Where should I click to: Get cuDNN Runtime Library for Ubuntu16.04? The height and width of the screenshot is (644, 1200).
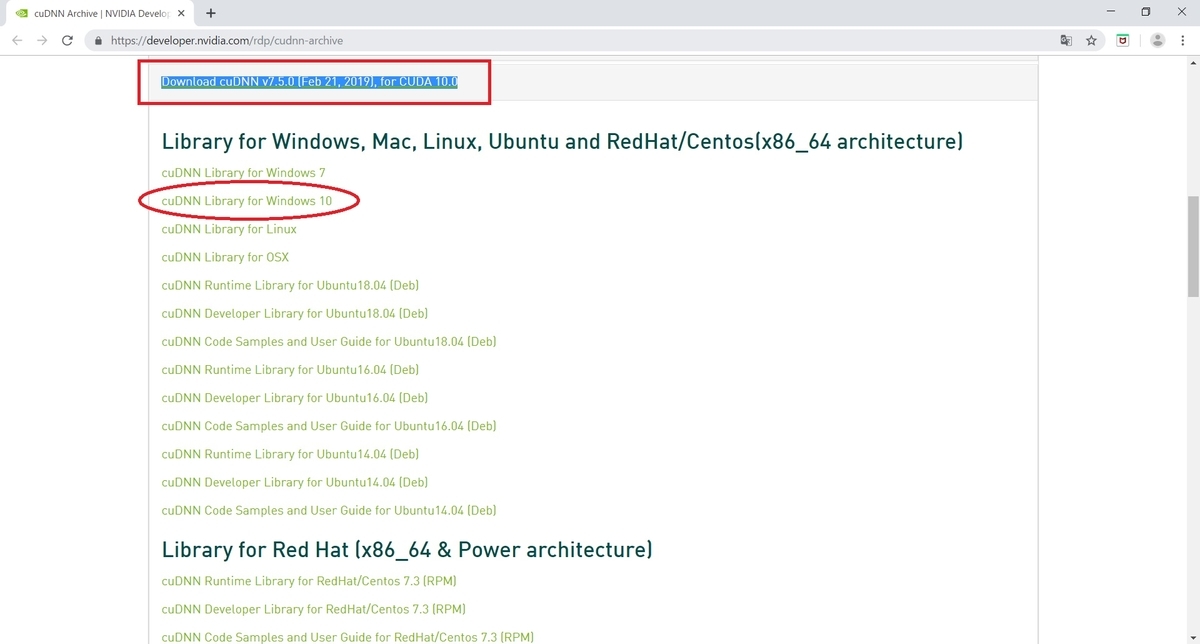click(290, 369)
